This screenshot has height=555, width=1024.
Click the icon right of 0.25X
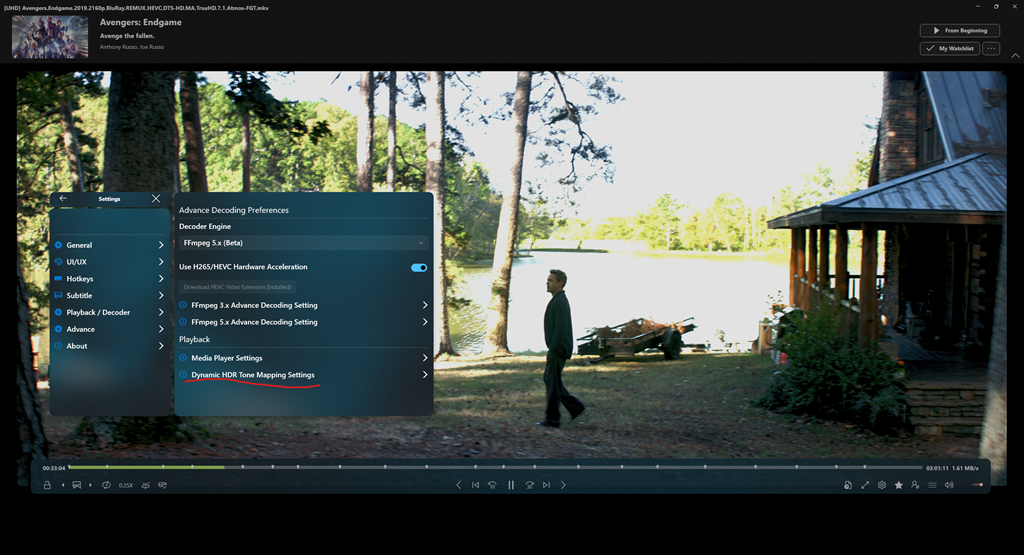(146, 485)
